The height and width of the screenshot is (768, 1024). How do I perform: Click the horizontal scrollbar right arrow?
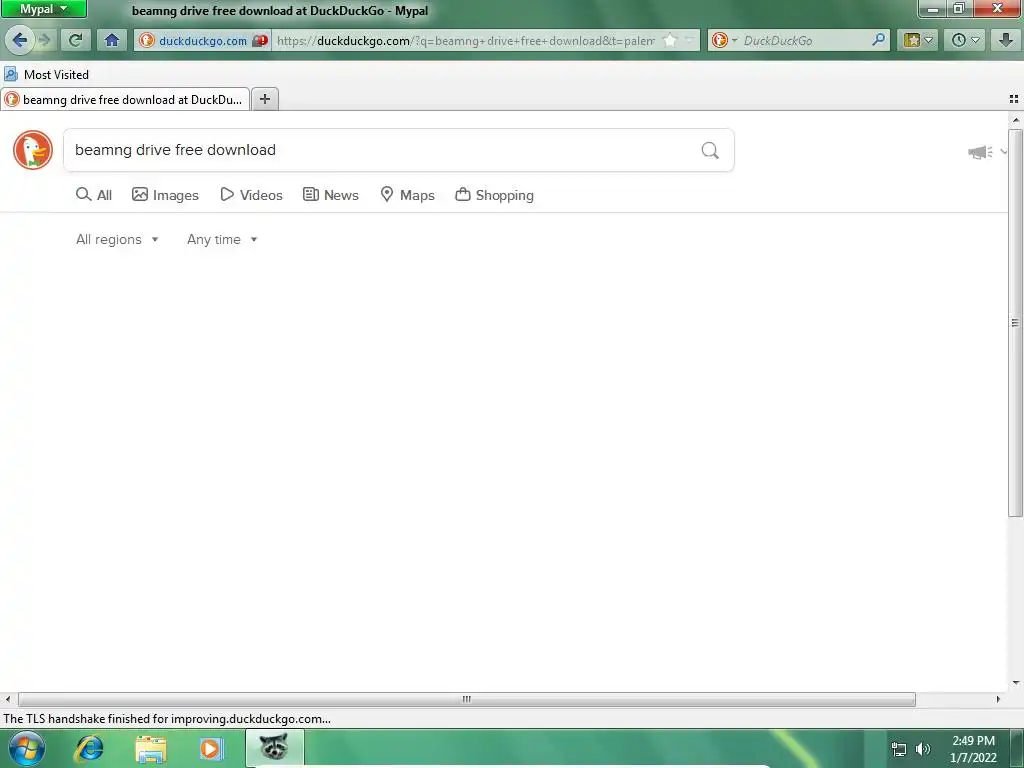tap(997, 699)
